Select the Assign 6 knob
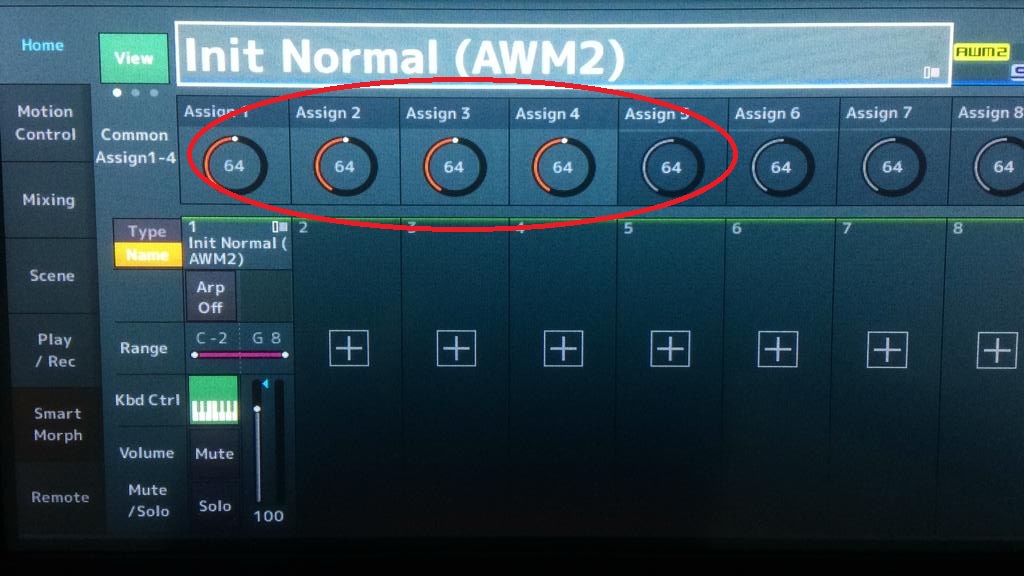 [781, 167]
